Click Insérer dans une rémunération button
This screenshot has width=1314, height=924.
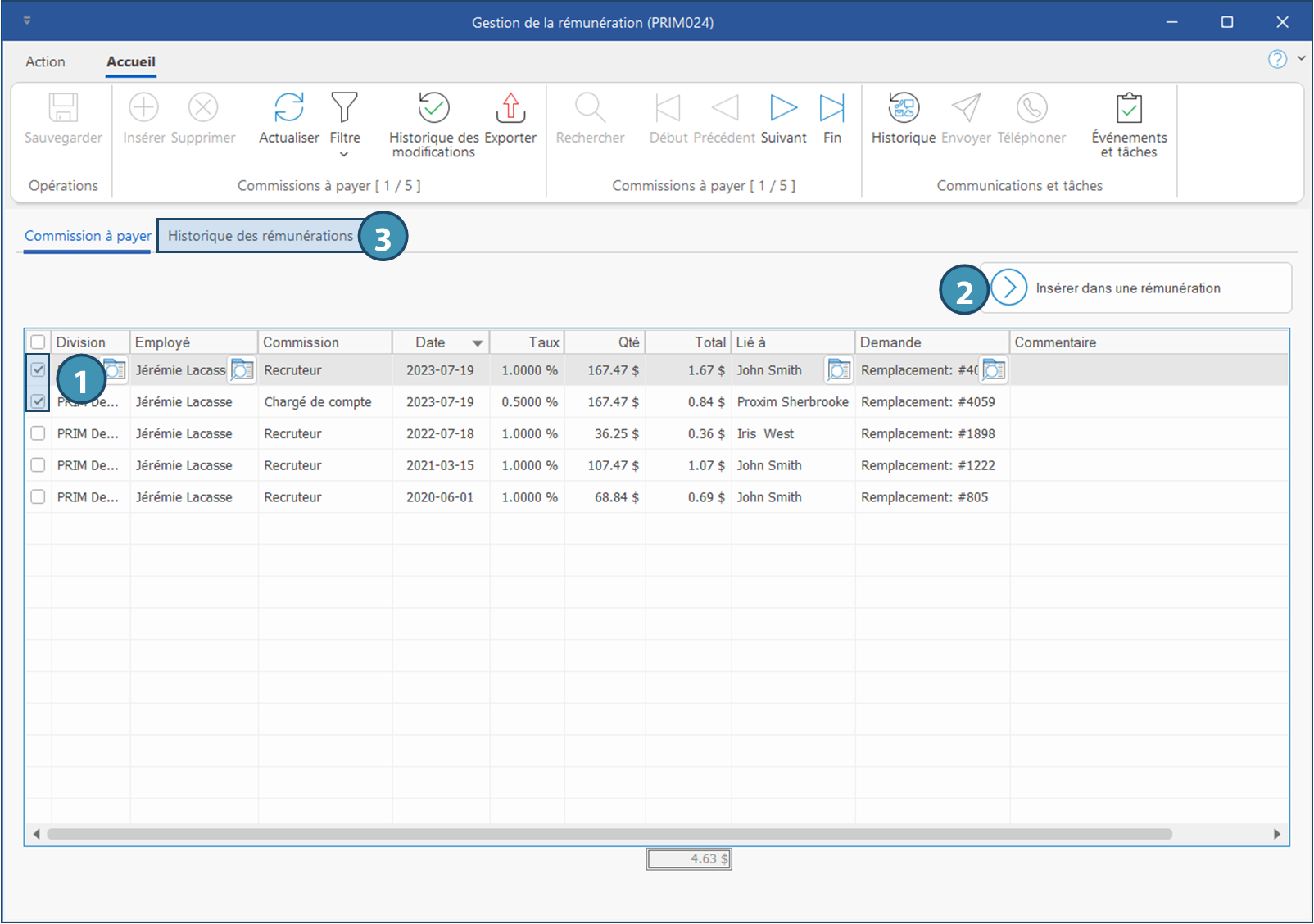click(1126, 288)
